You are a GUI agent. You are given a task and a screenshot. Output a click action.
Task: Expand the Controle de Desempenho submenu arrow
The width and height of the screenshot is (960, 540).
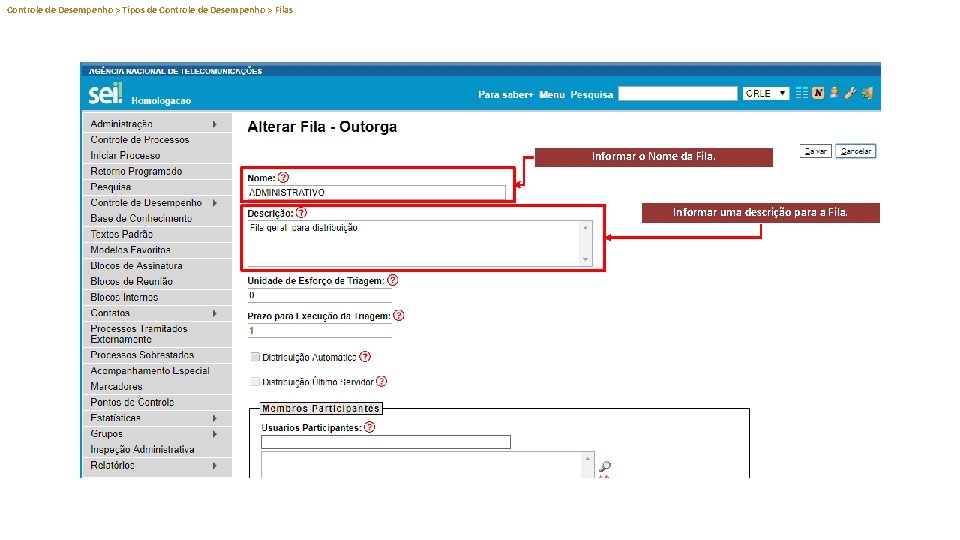[214, 203]
